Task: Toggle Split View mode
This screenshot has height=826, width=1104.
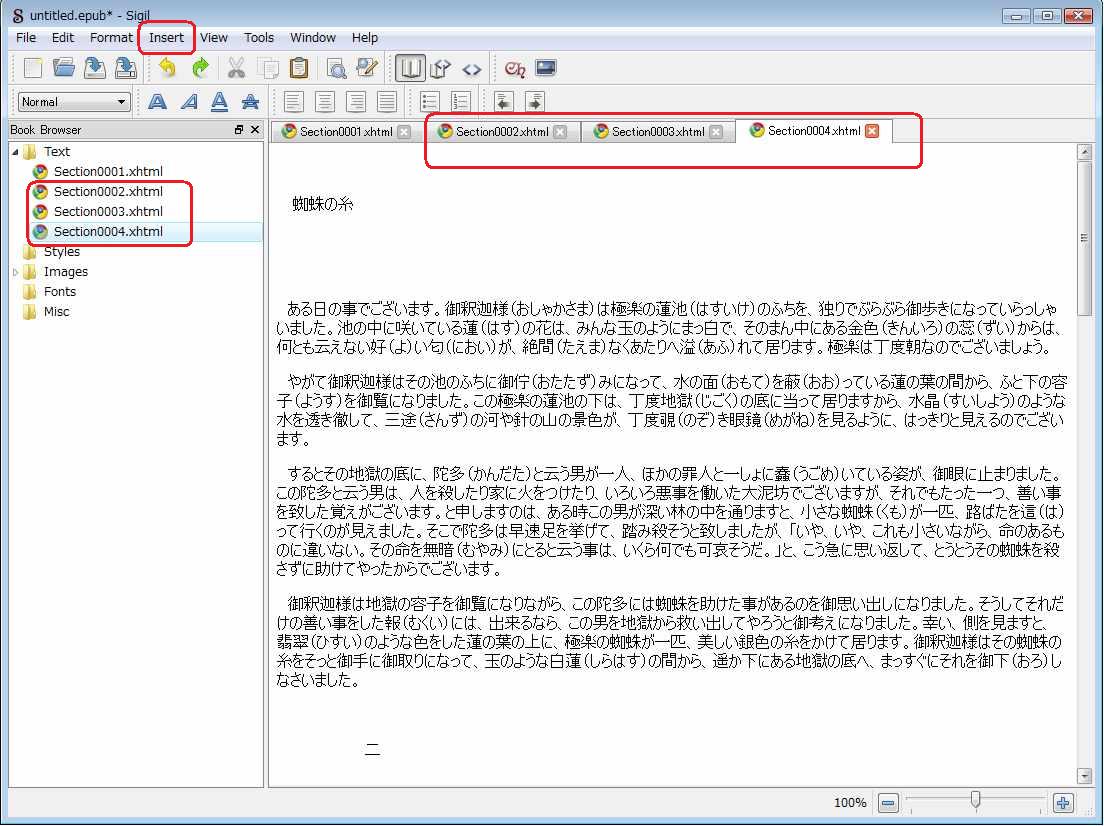Action: 440,68
